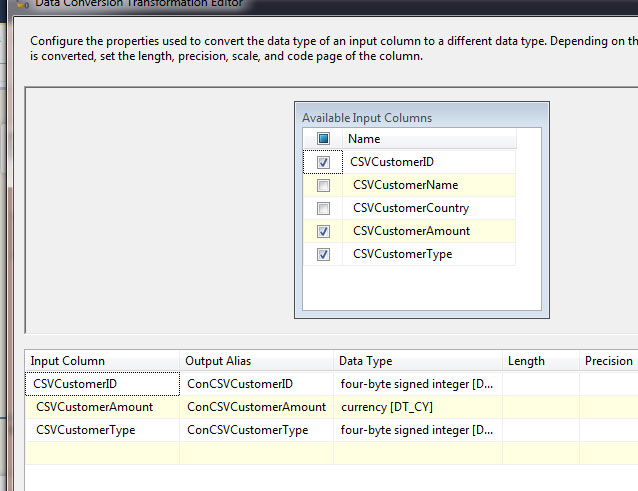Open Input Column cell CSVCustomerType in grid
This screenshot has width=638, height=491.
click(102, 430)
